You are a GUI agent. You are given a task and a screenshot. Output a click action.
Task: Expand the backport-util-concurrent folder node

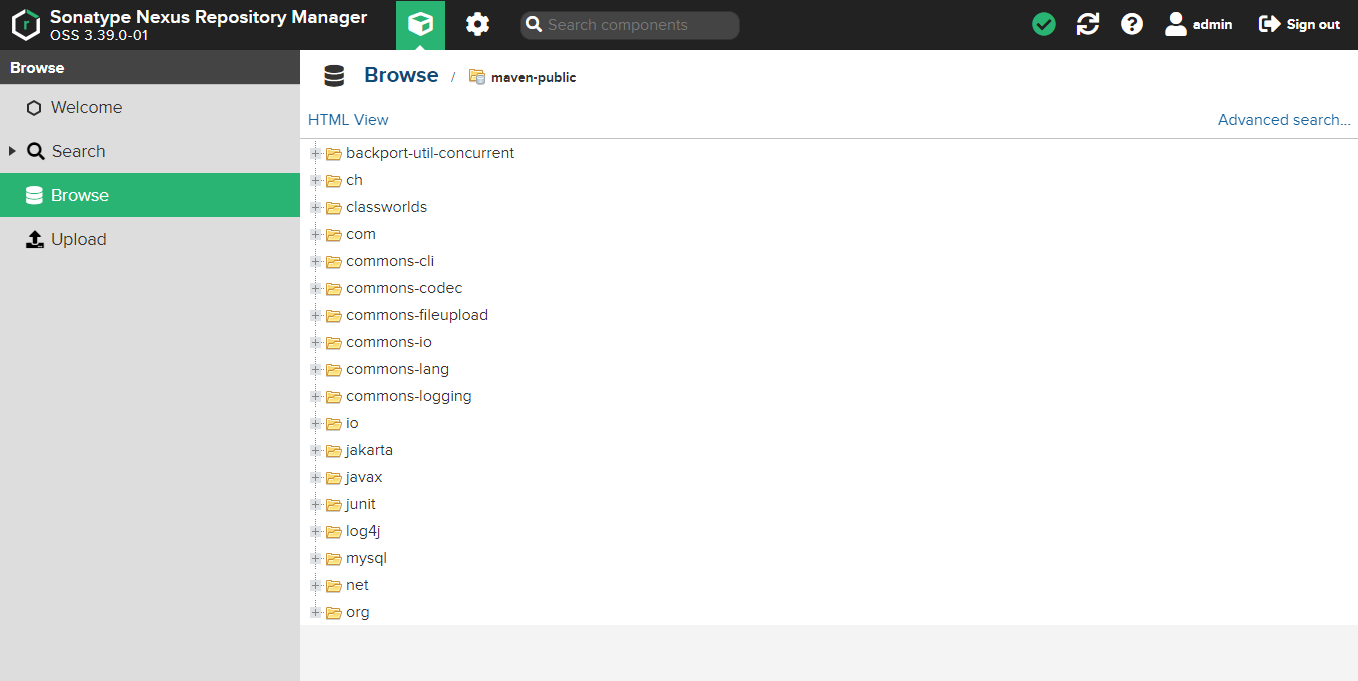pos(316,153)
